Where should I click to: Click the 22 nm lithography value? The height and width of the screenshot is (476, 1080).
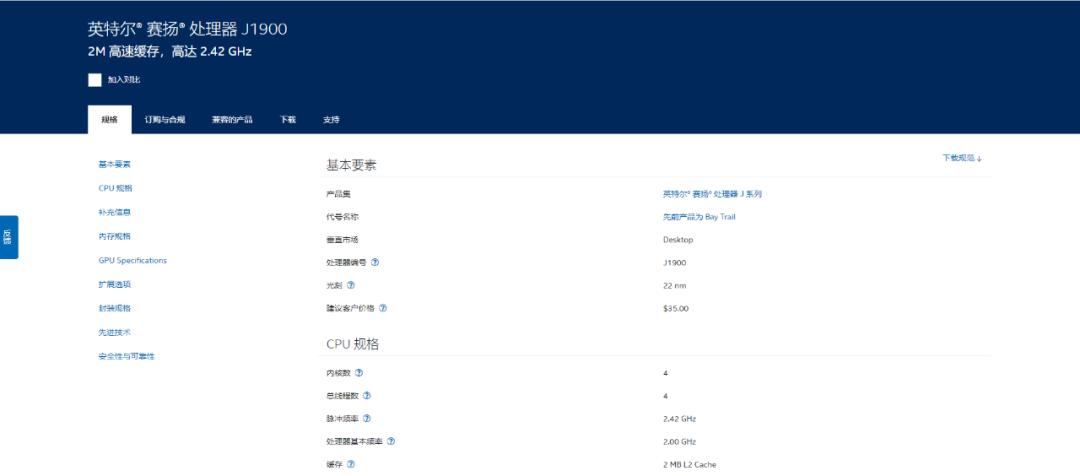point(674,286)
